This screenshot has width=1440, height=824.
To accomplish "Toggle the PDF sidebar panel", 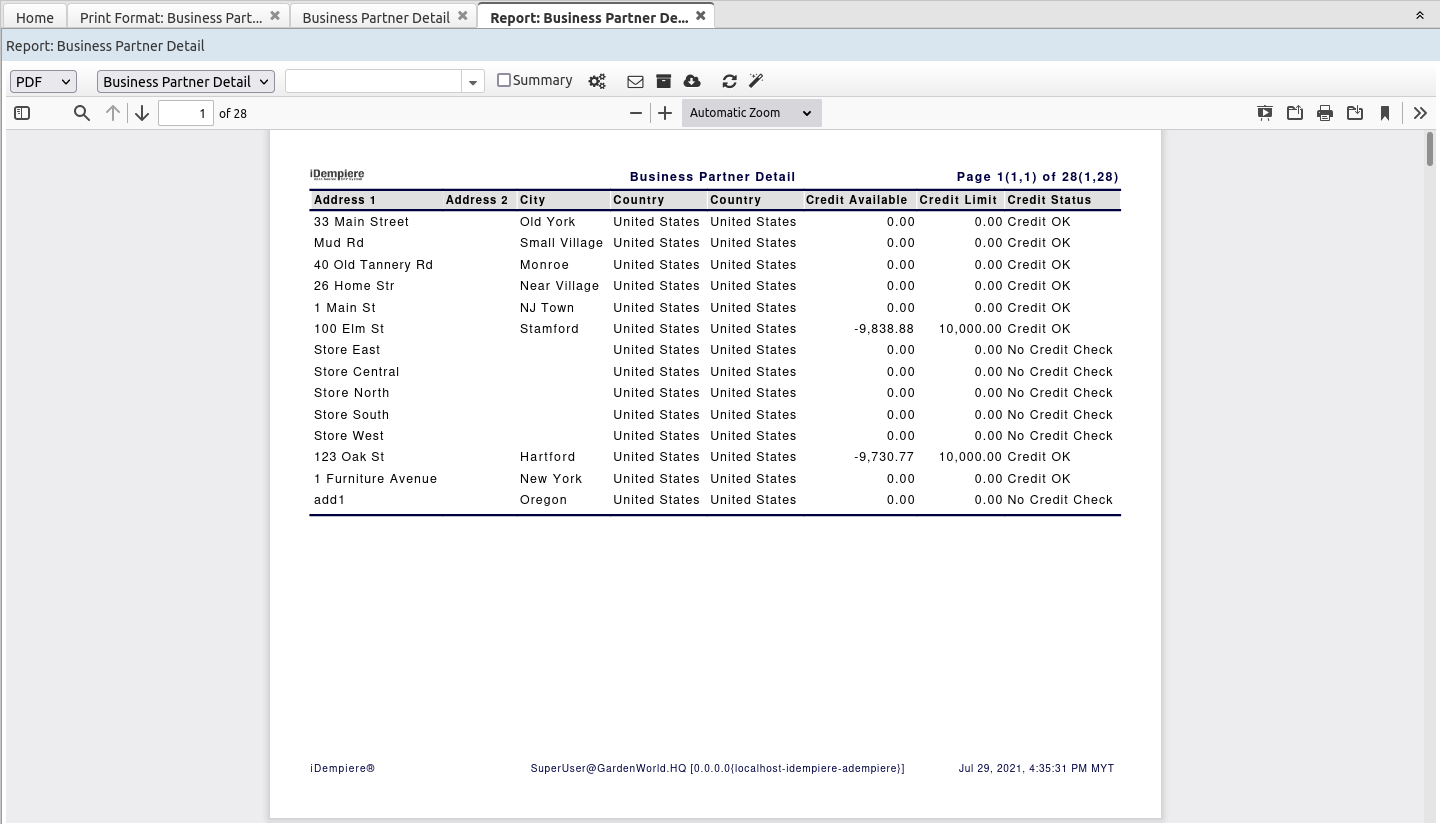I will coord(22,113).
